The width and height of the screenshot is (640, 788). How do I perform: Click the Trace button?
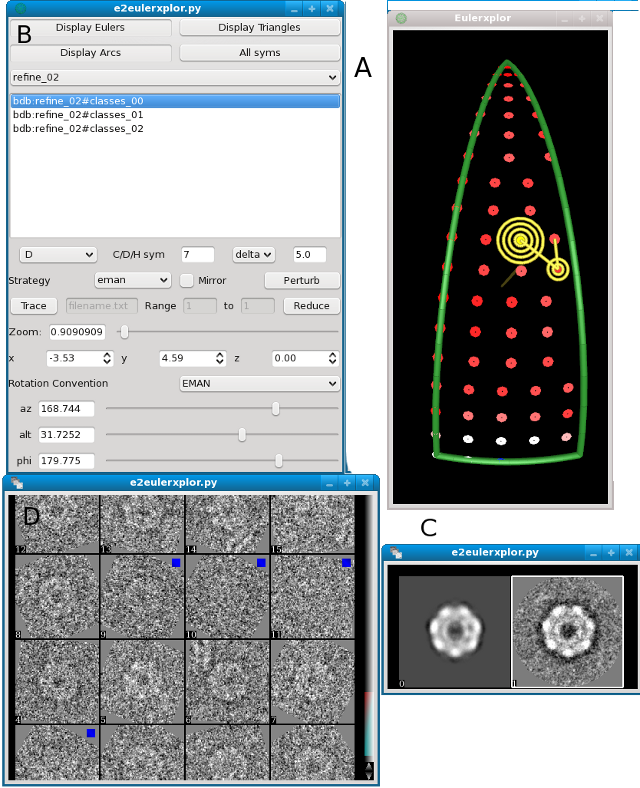click(x=34, y=306)
